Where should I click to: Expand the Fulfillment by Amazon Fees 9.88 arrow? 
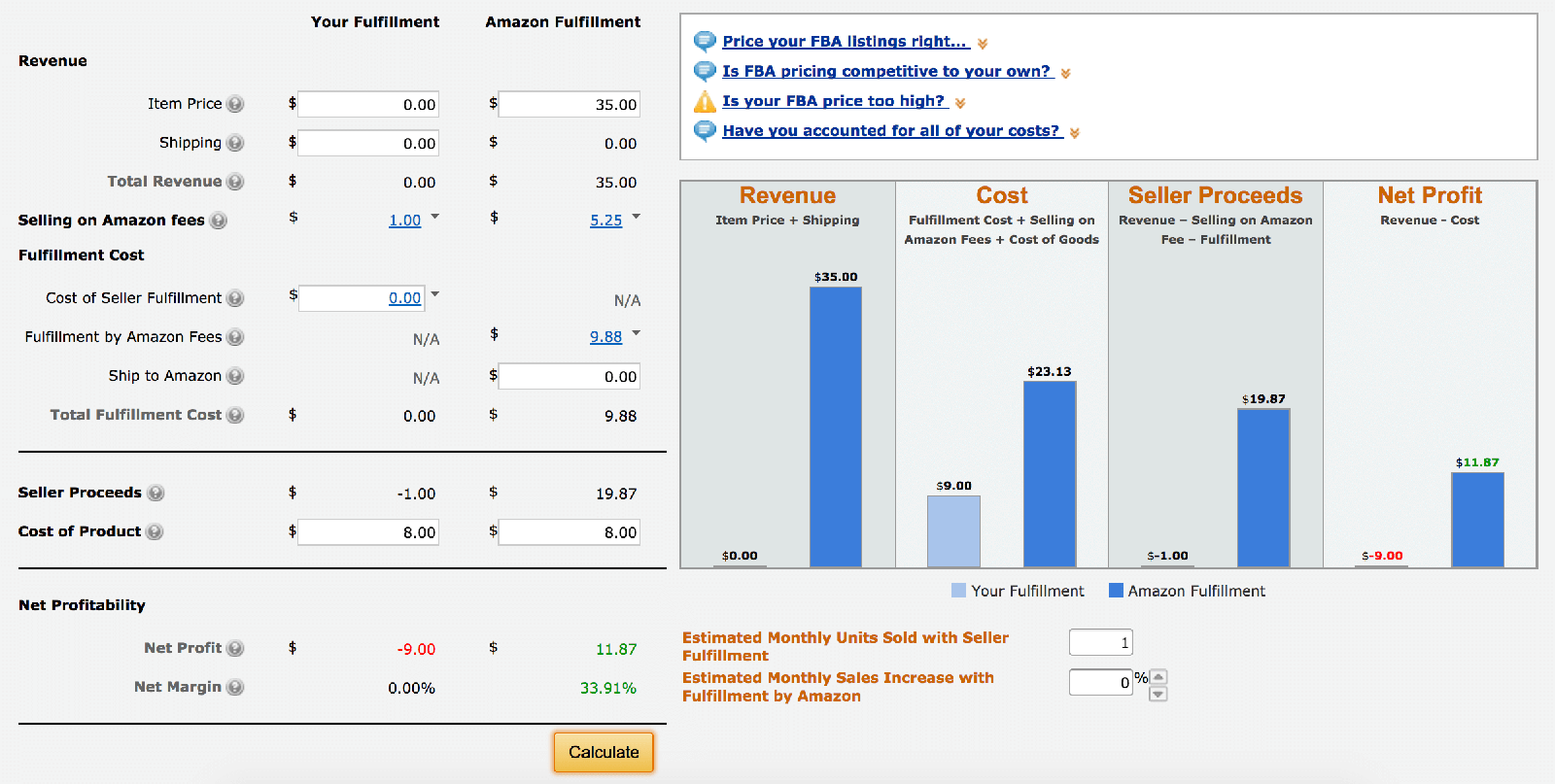pos(637,332)
